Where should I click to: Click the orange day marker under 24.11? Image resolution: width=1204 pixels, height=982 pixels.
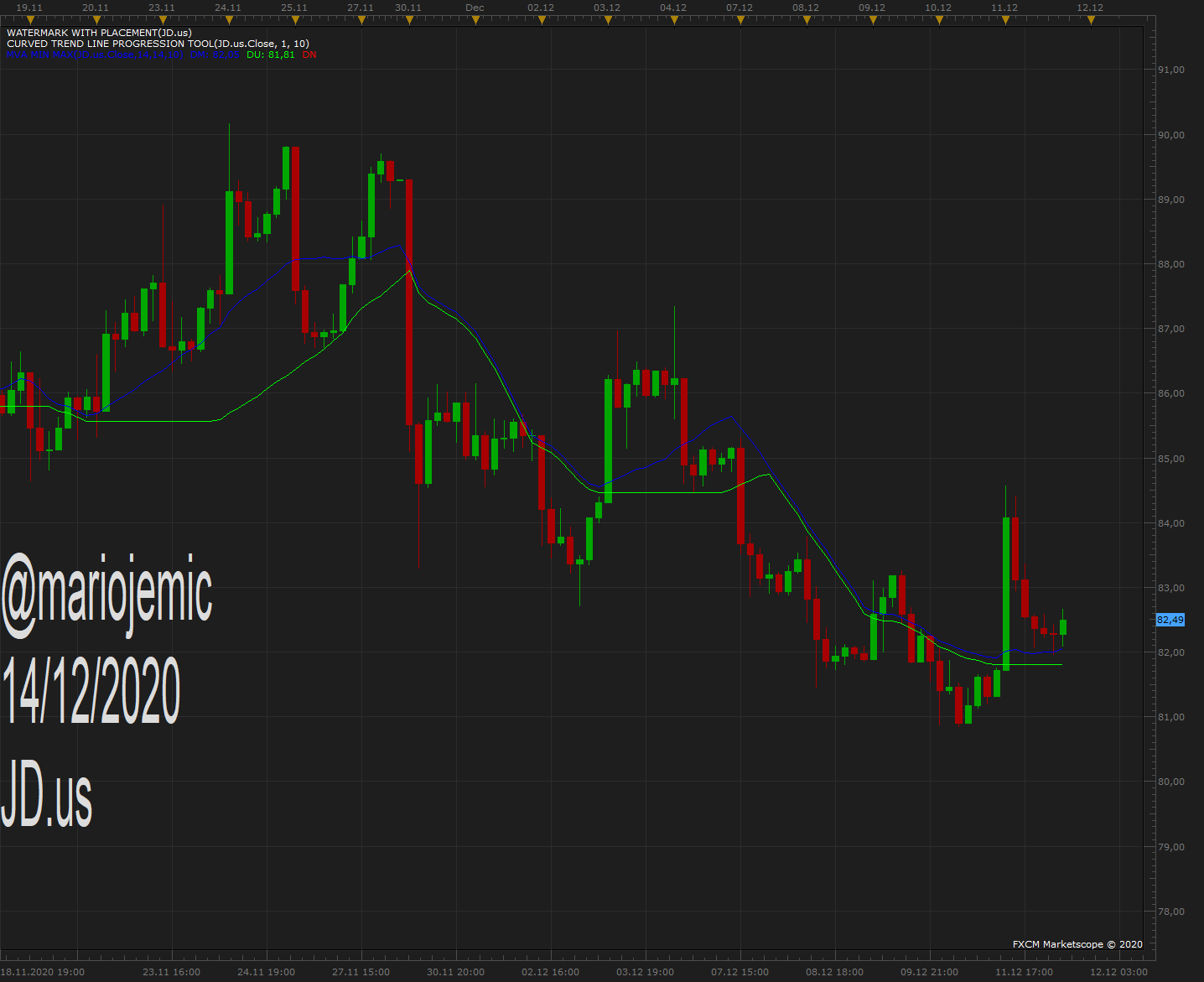[229, 20]
